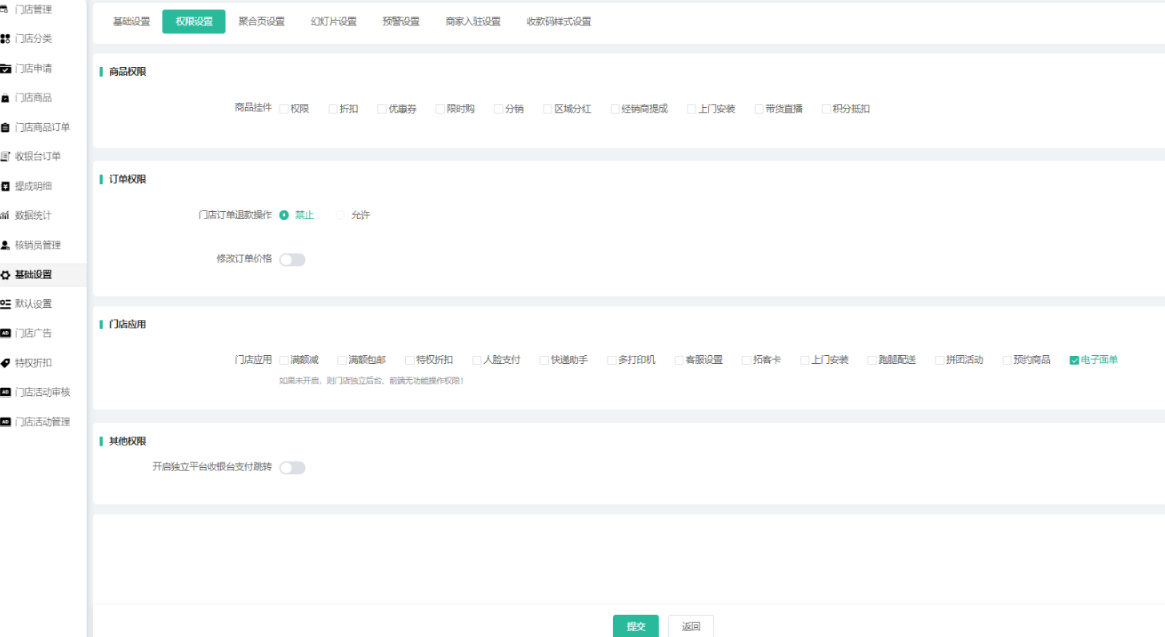1165x637 pixels.
Task: Click the 数据统计 bar chart icon
Action: [6, 215]
